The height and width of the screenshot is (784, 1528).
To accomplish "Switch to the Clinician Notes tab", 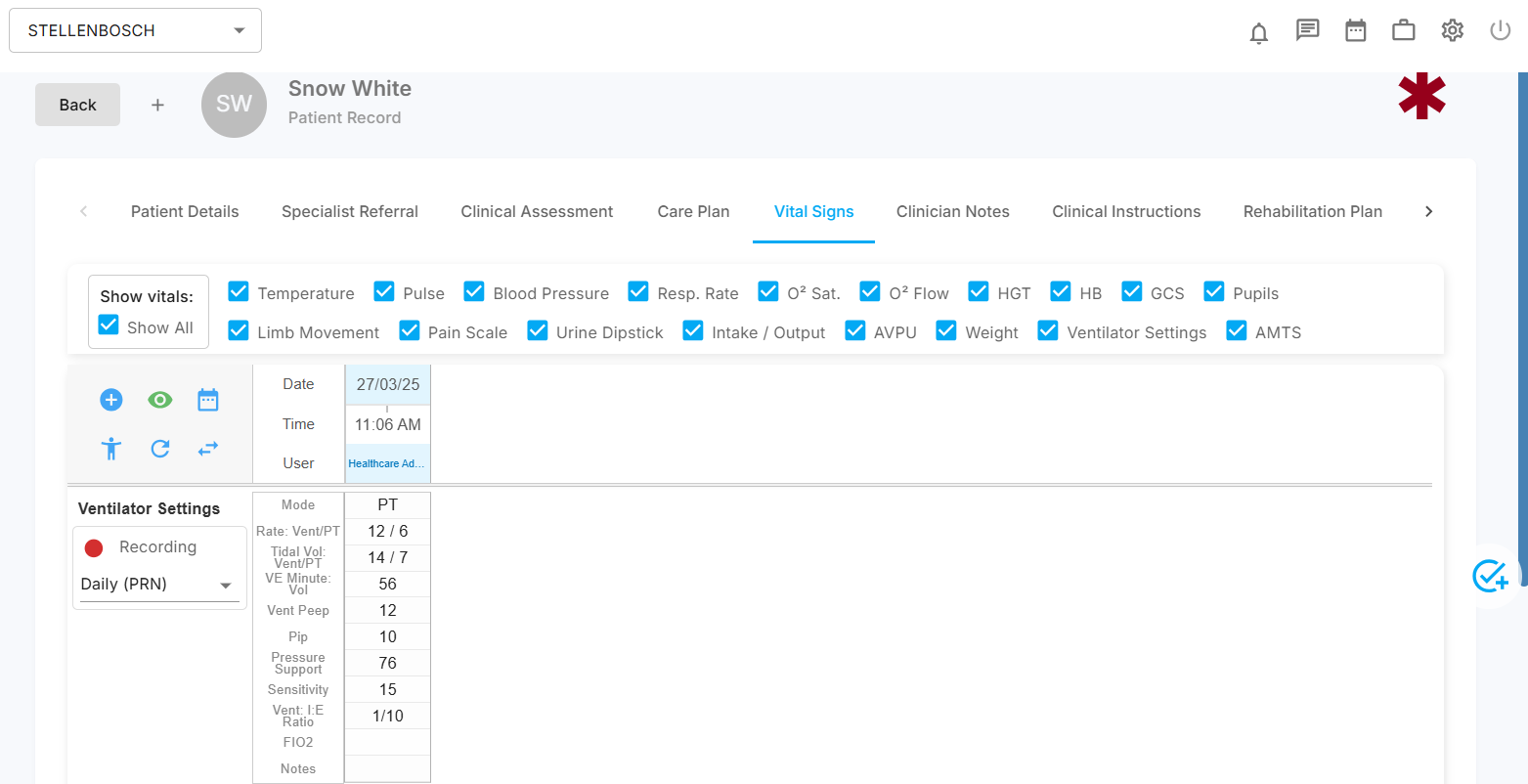I will tap(952, 211).
